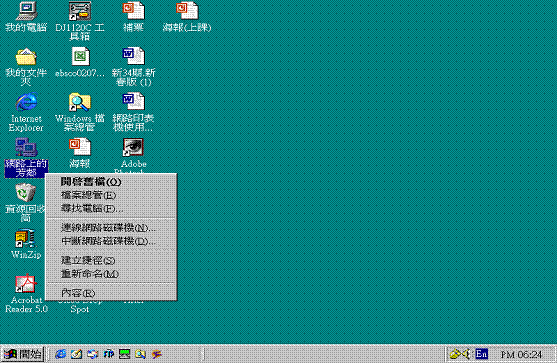Select the WinZip desktop shortcut icon
Screen dimensions: 557x363
pos(25,239)
